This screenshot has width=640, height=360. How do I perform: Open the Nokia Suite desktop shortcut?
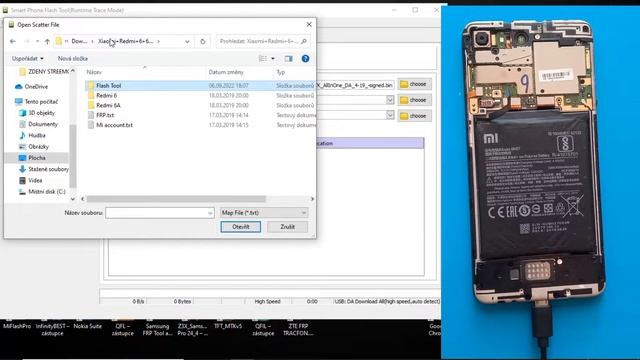pyautogui.click(x=87, y=325)
